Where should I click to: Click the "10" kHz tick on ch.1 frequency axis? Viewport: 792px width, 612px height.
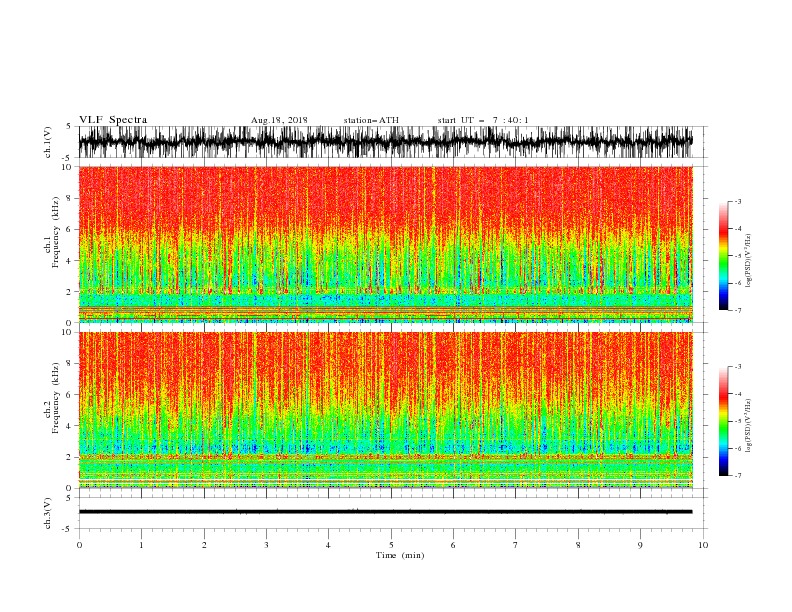click(x=68, y=167)
